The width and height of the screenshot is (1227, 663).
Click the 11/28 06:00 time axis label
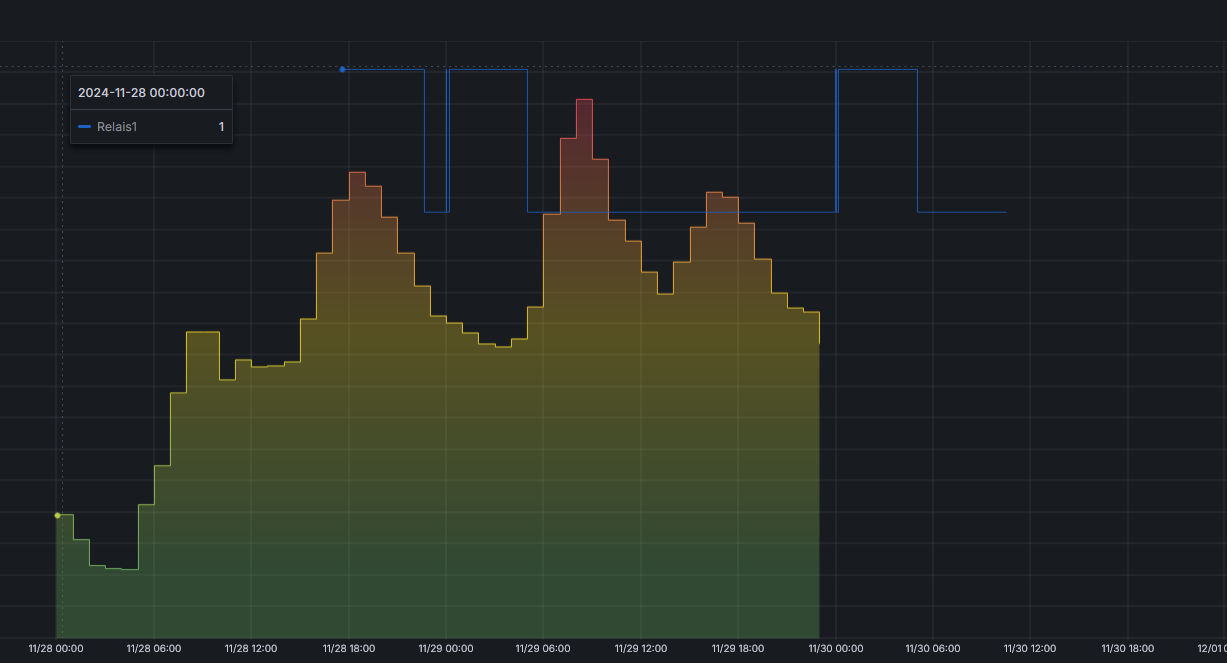[154, 649]
